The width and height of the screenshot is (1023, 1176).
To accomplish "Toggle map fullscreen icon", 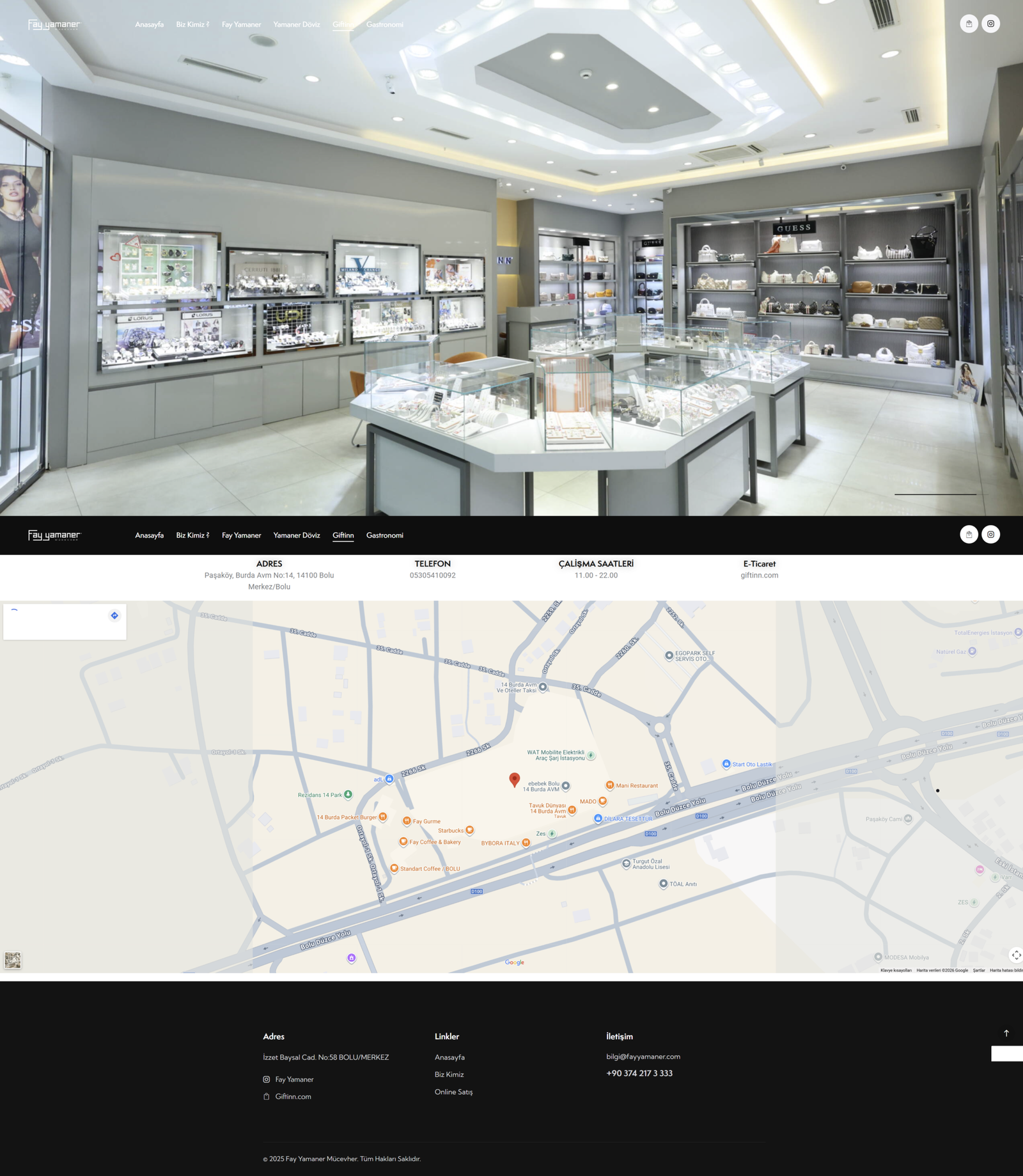I will point(1016,955).
